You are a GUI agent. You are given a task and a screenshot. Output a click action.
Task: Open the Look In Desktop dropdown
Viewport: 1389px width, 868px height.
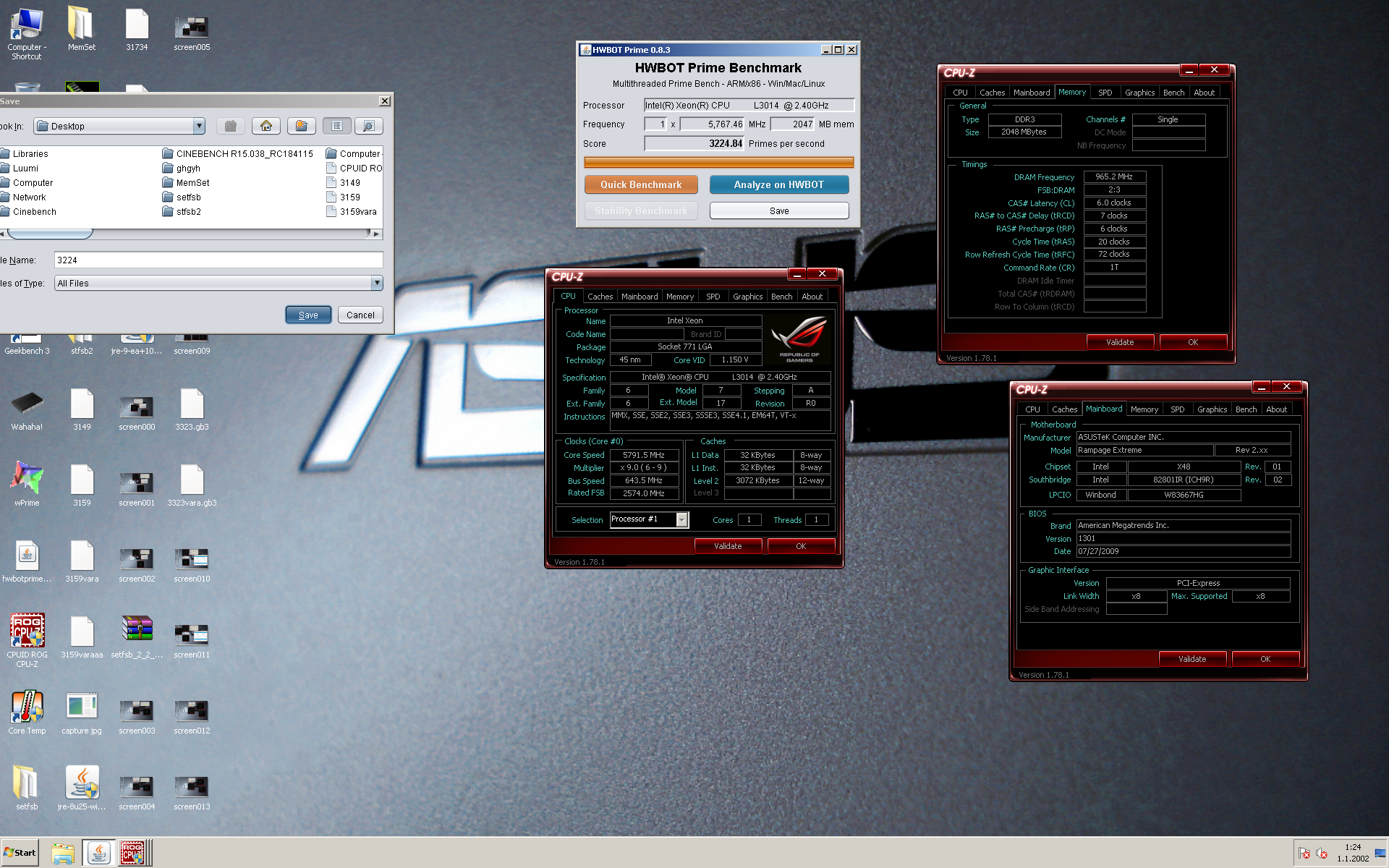pyautogui.click(x=199, y=126)
